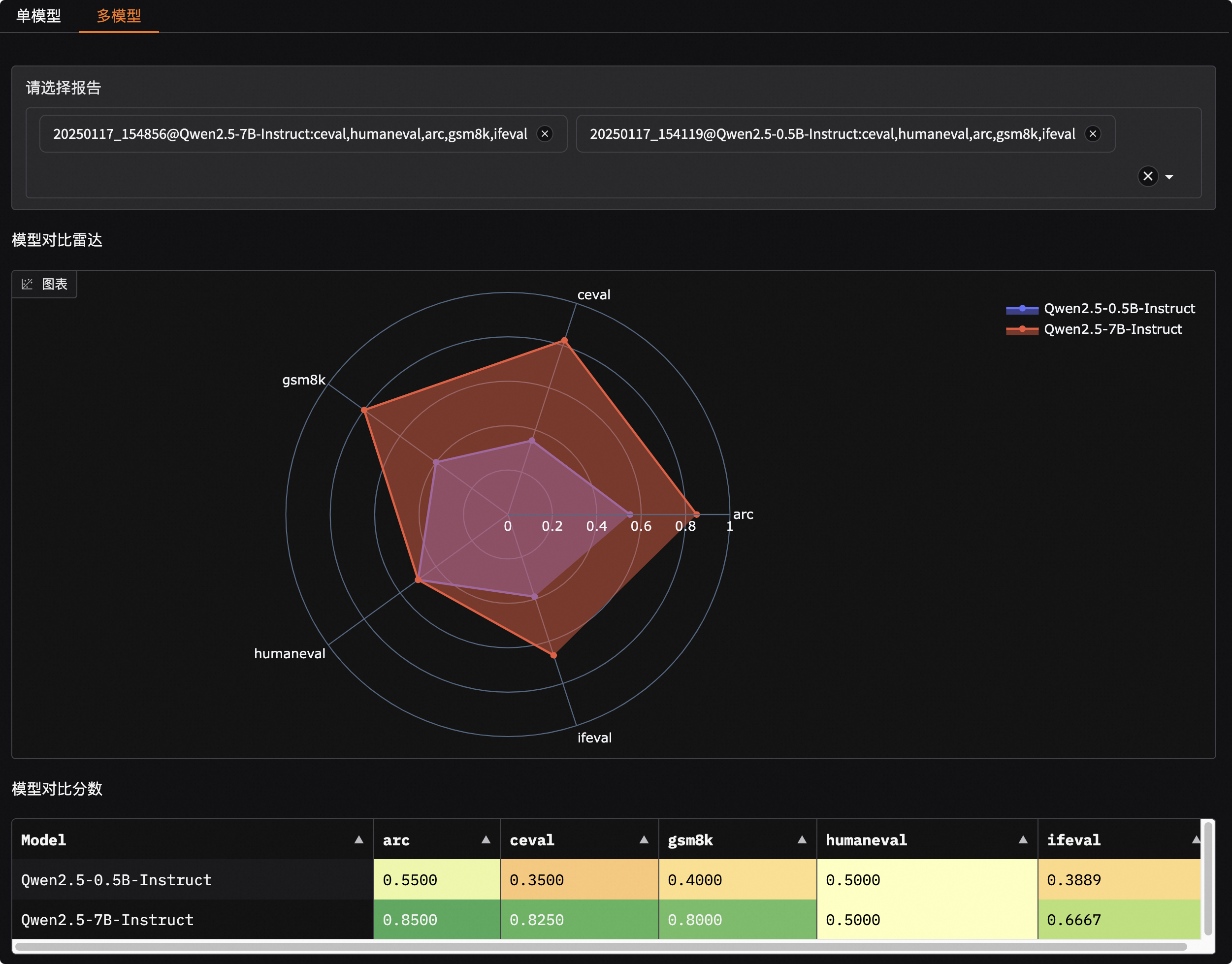
Task: Sort table by arc column arrow
Action: coord(486,840)
